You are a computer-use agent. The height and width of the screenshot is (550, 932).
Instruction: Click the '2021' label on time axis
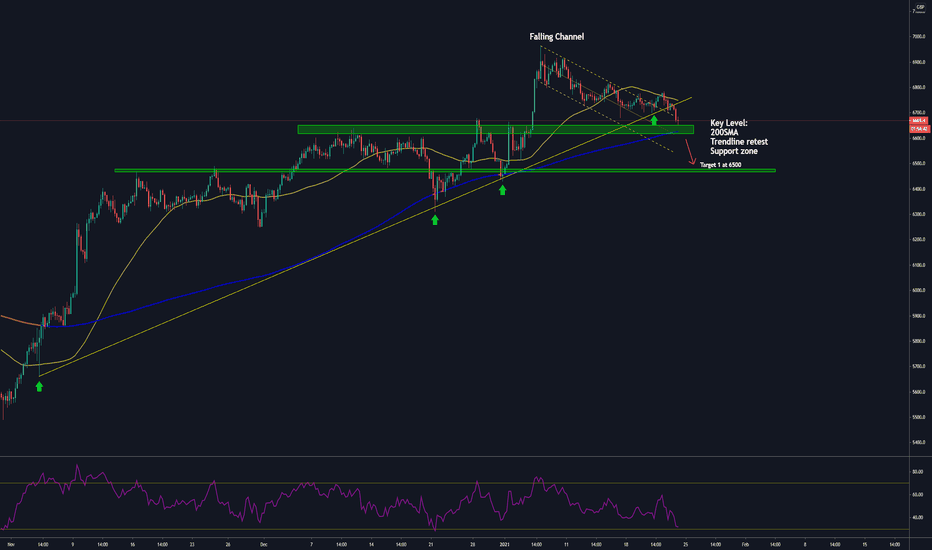[x=505, y=544]
